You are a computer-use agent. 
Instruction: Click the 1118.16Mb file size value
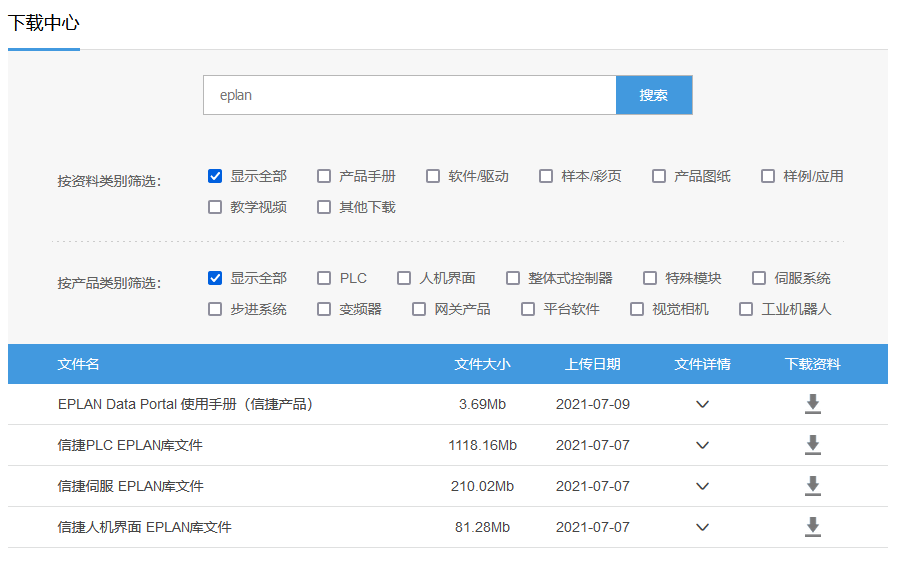click(482, 445)
